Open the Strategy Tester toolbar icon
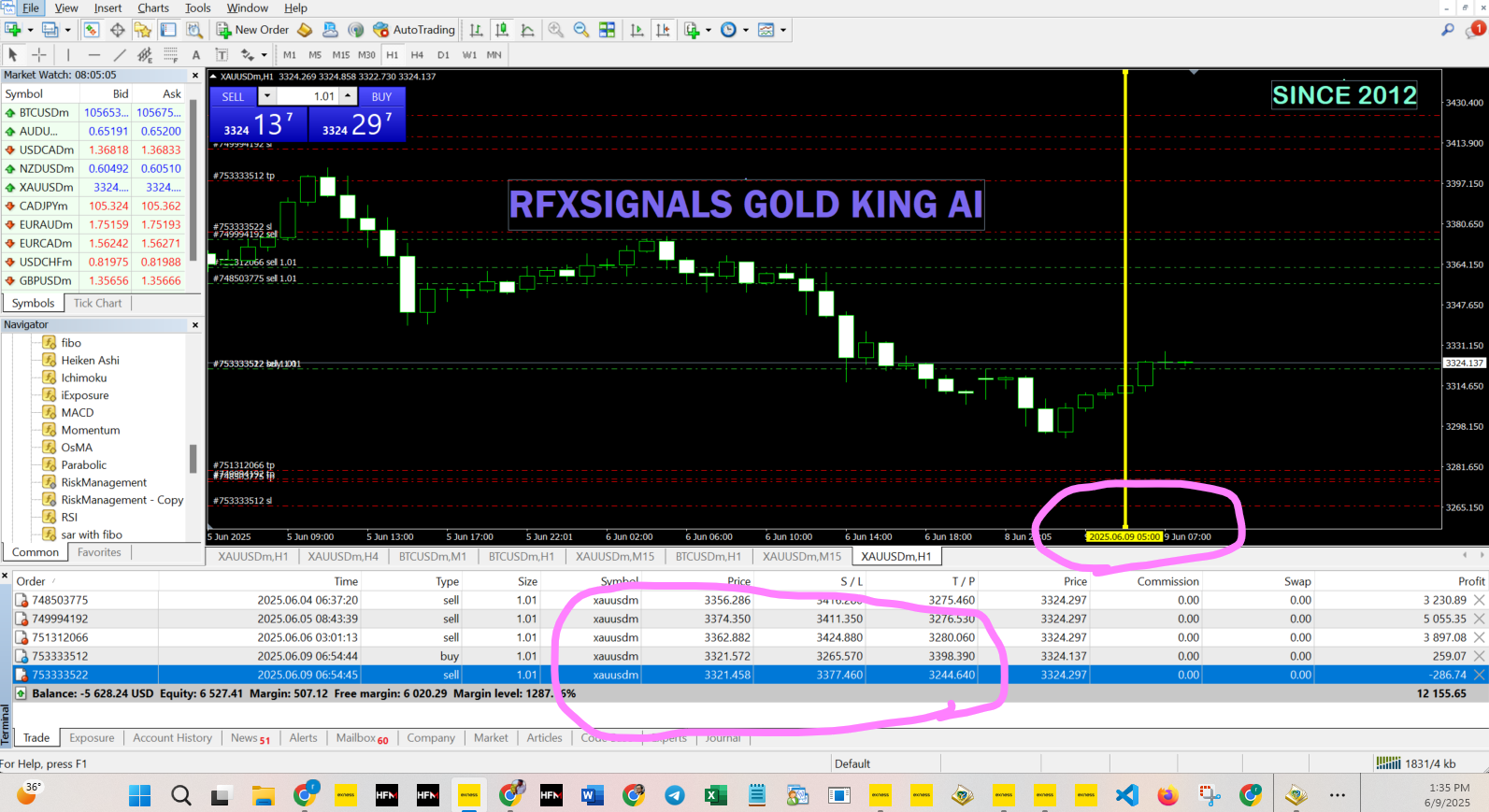This screenshot has height=812, width=1489. 193,30
